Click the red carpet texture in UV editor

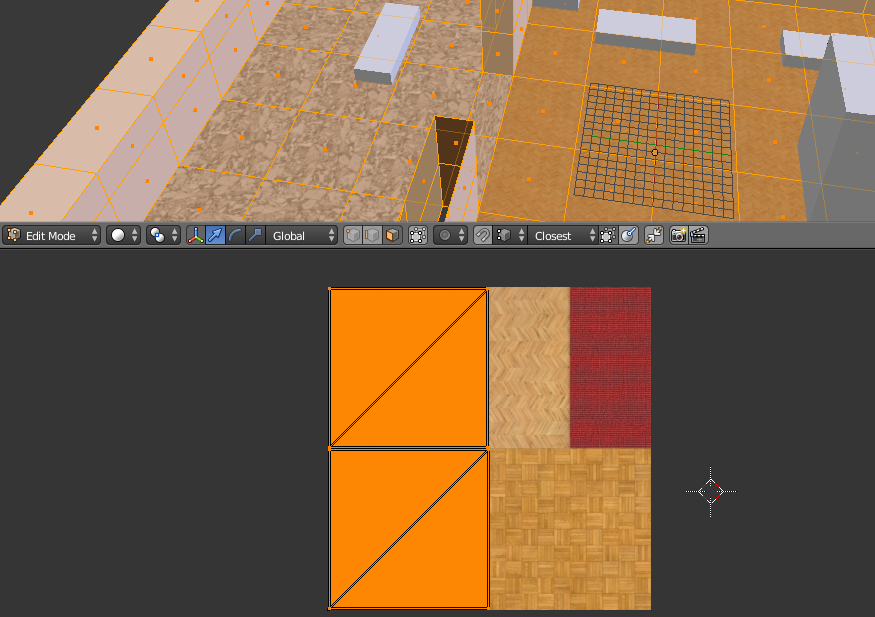[x=610, y=367]
